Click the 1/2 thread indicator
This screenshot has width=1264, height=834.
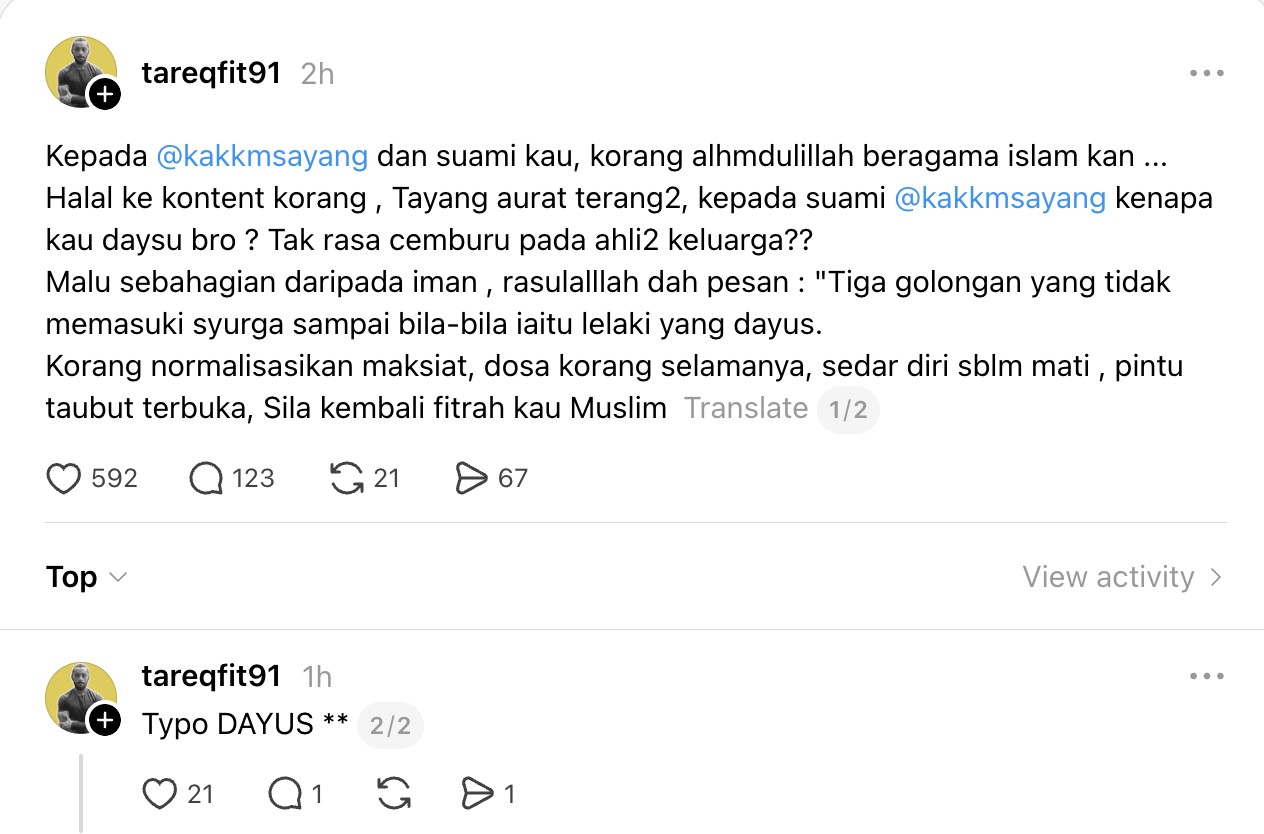pyautogui.click(x=848, y=410)
